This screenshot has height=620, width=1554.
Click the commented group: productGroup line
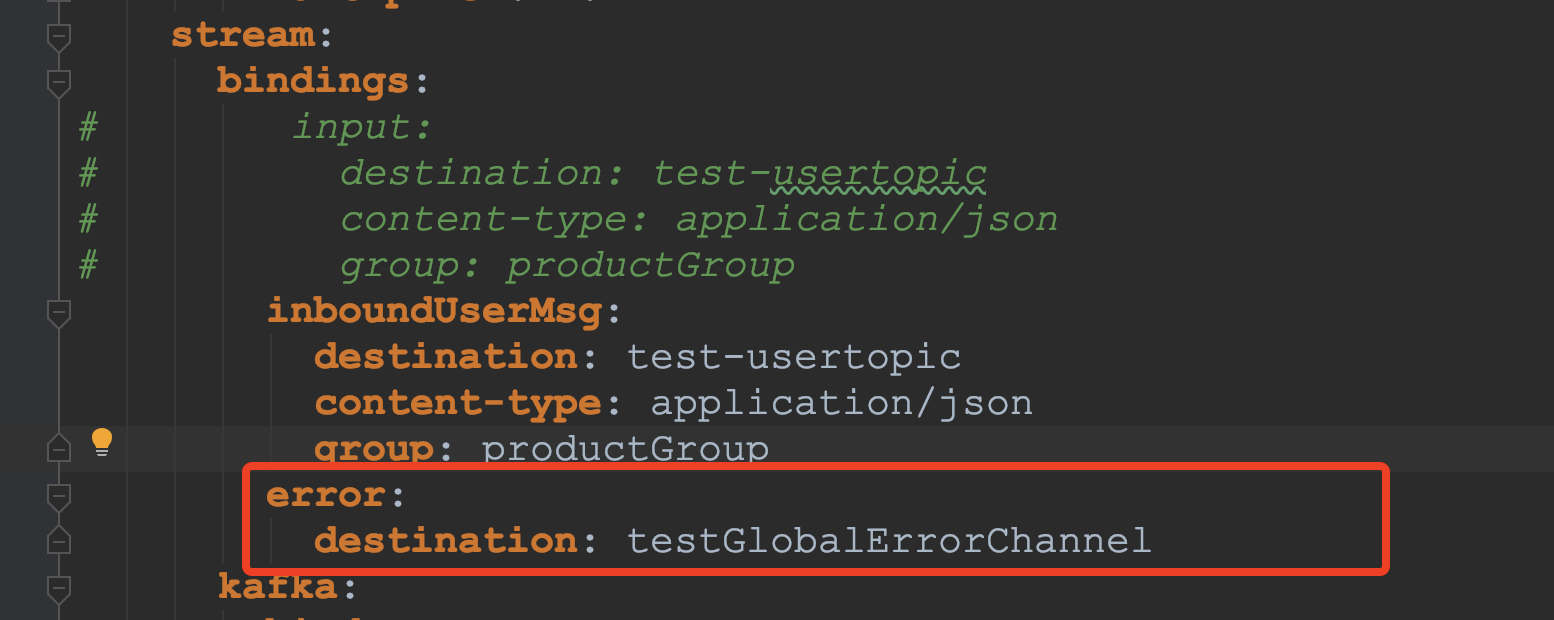coord(567,265)
